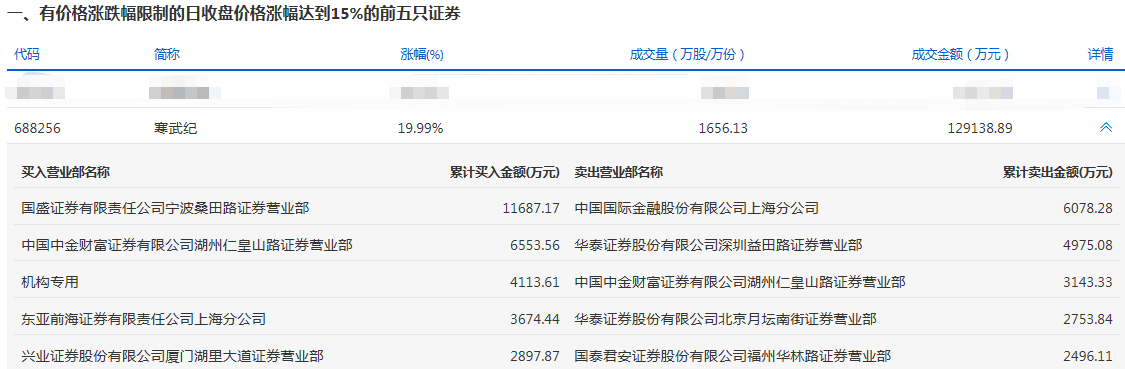Select 东亚前海证券上海分公司 buyer entry
Viewport: 1125px width, 369px height.
[x=144, y=318]
